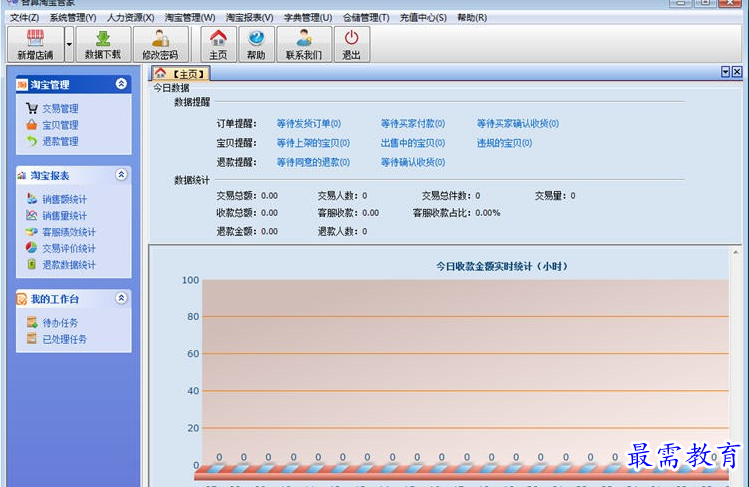The height and width of the screenshot is (487, 749).
Task: Collapse the 淘宝管理 sidebar panel
Action: point(121,84)
